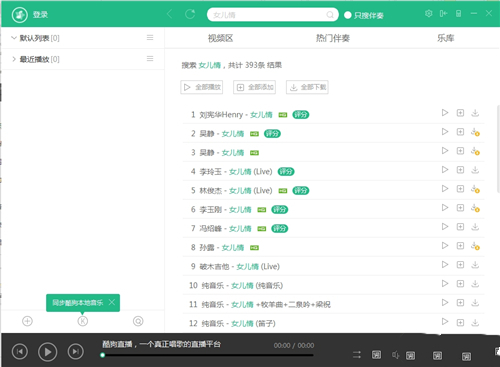Play 李玉刚 - 女儿情
The height and width of the screenshot is (367, 500).
point(445,208)
